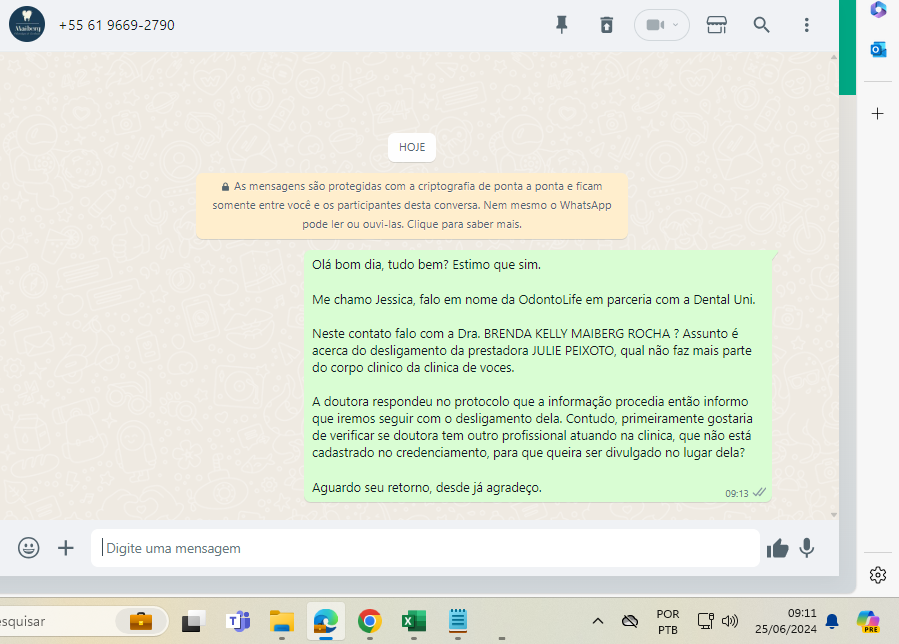Open Edge sidebar settings gear
Screen dimensions: 899x644
point(878,575)
